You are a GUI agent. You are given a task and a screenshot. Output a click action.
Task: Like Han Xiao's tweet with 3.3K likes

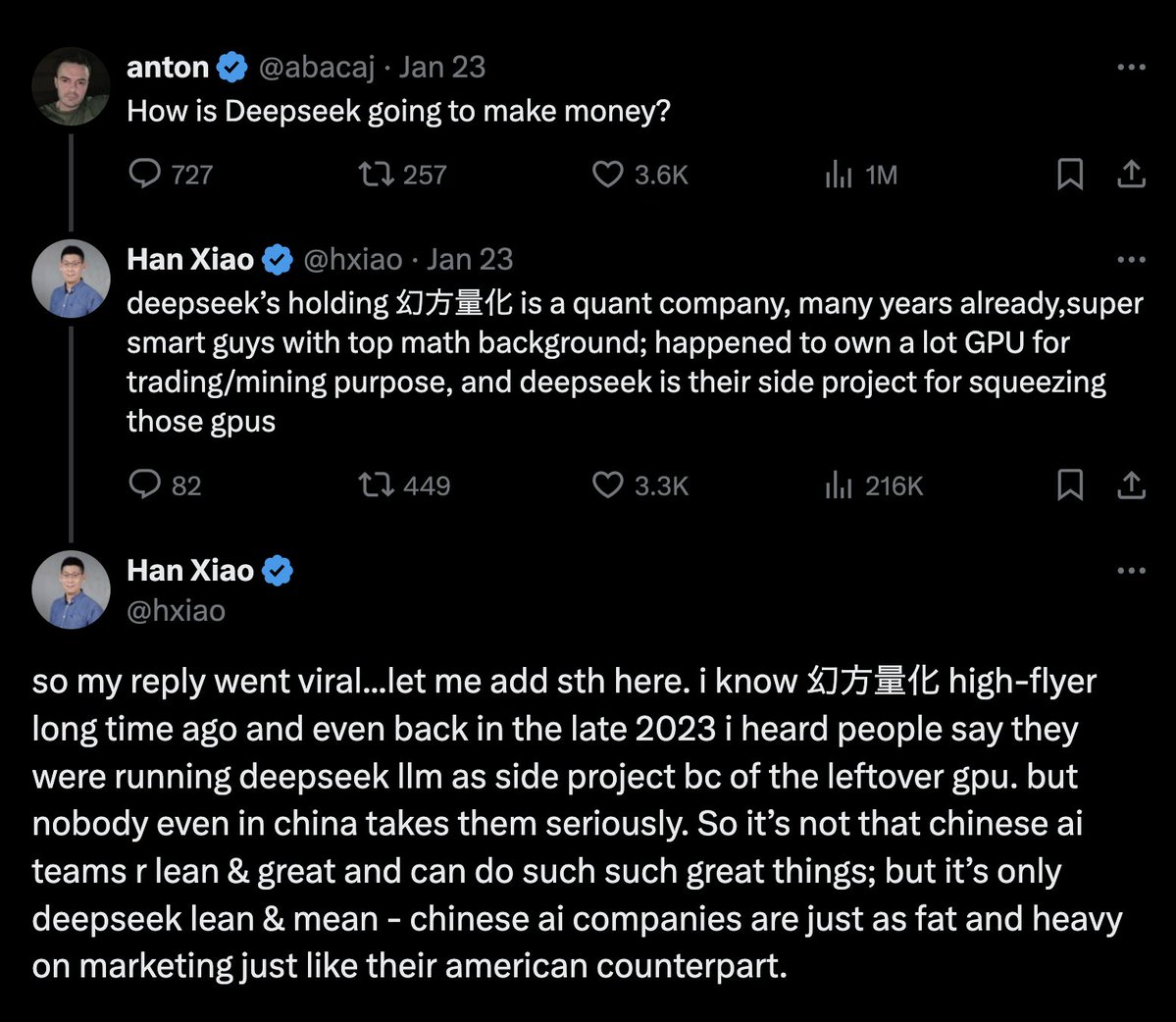pyautogui.click(x=608, y=485)
